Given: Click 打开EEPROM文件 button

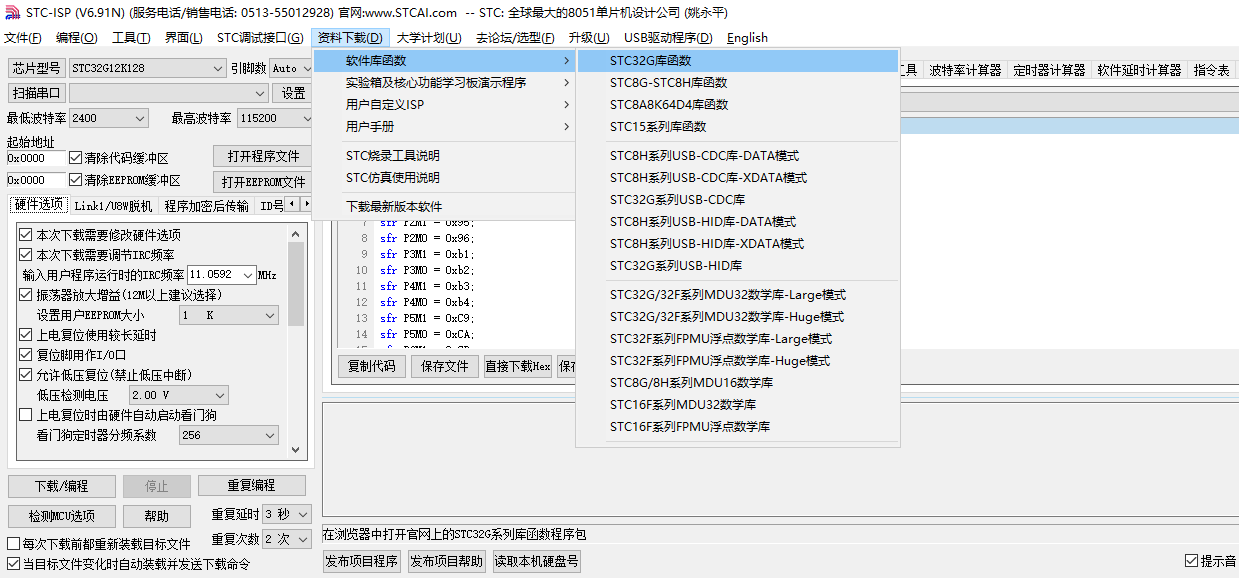Looking at the screenshot, I should [x=263, y=182].
